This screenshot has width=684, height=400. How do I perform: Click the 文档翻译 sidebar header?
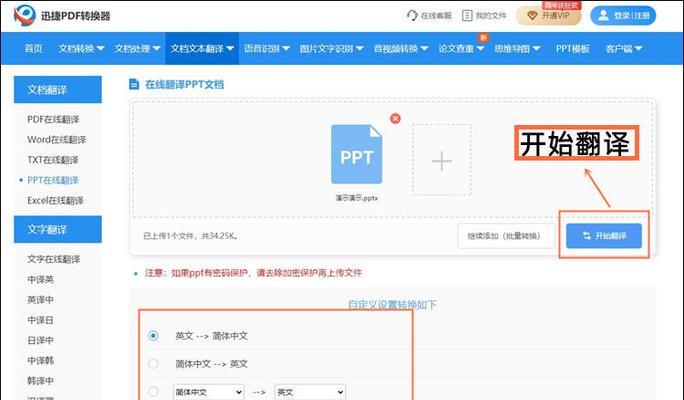58,89
